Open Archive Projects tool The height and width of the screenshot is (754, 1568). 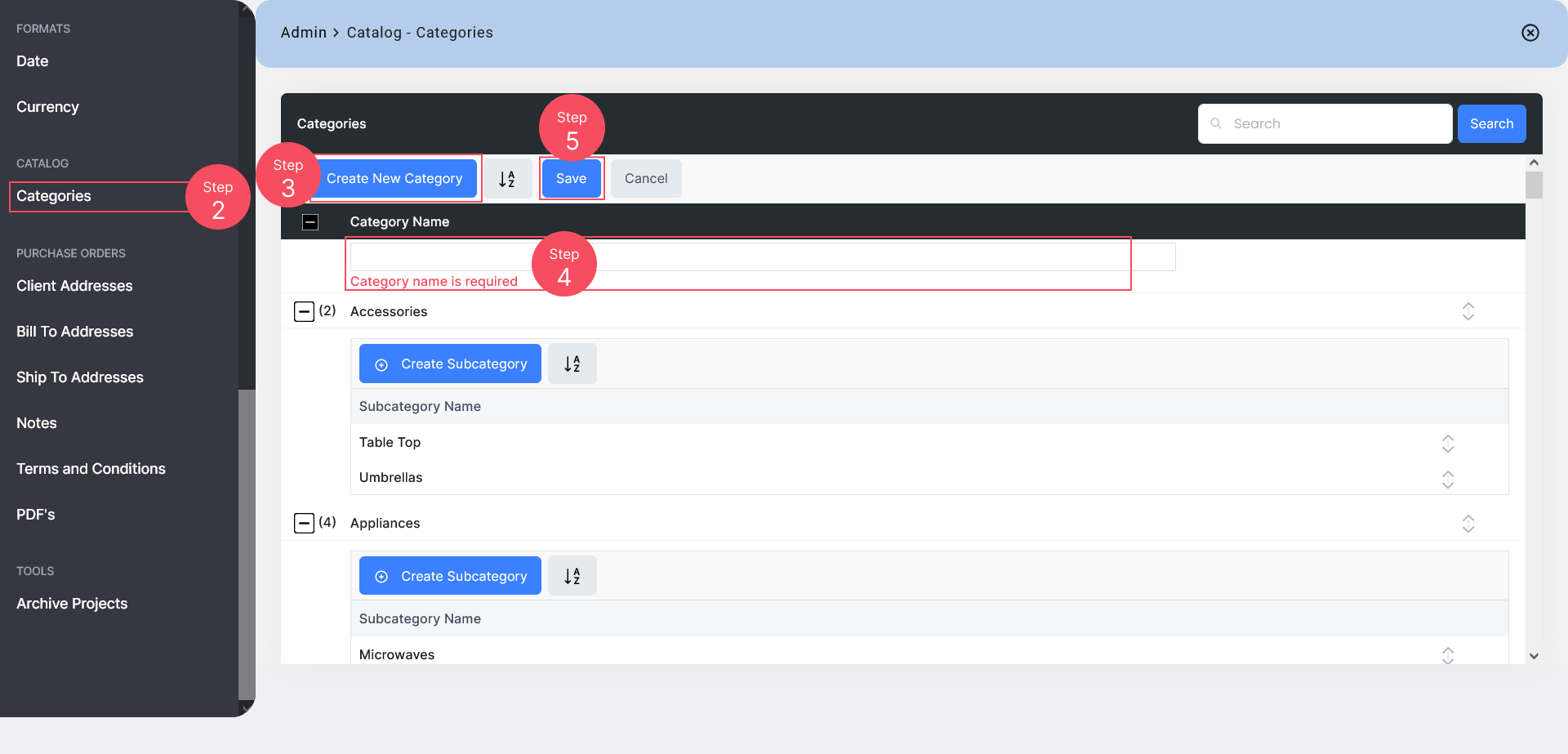click(72, 604)
